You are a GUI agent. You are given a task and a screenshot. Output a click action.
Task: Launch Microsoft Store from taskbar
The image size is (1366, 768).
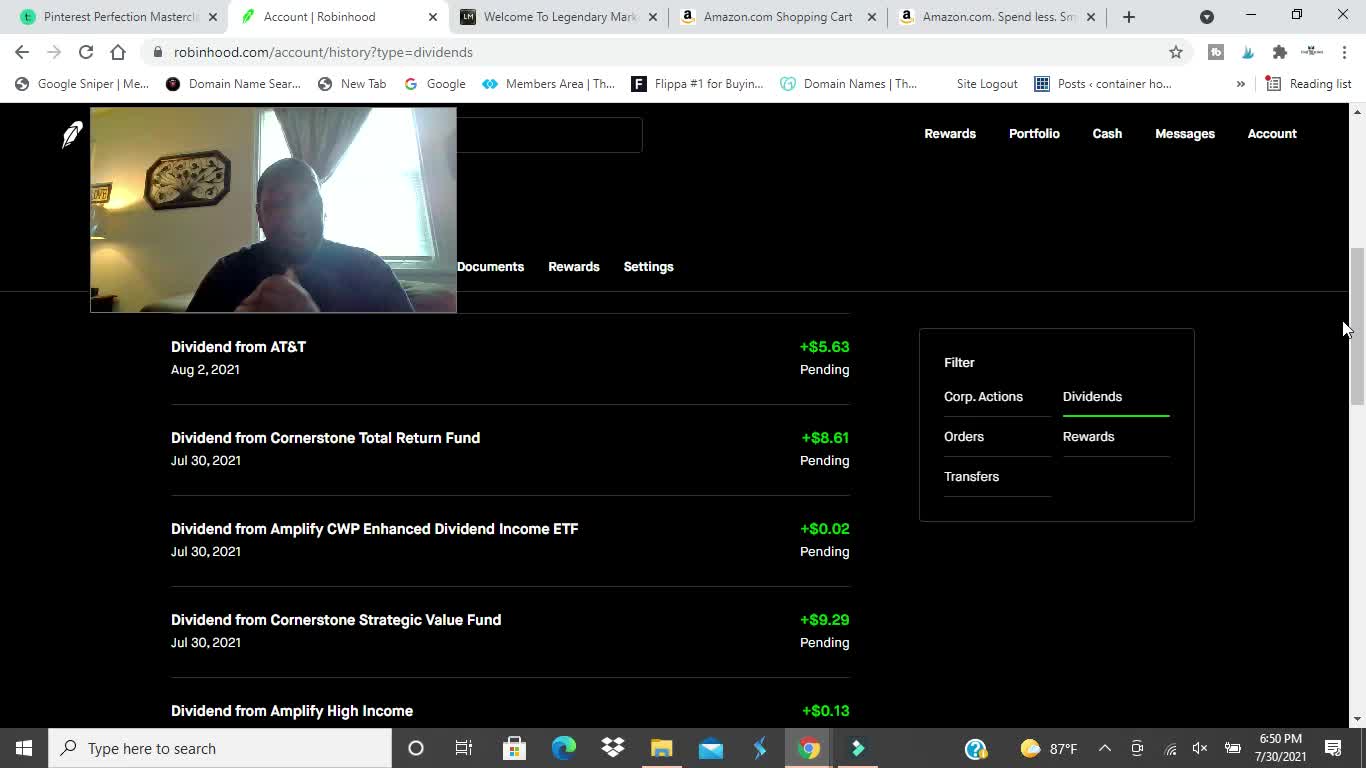[x=514, y=748]
